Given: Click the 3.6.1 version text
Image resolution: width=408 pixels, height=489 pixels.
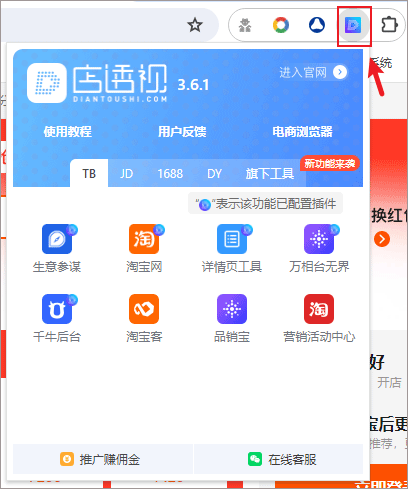Looking at the screenshot, I should [193, 85].
